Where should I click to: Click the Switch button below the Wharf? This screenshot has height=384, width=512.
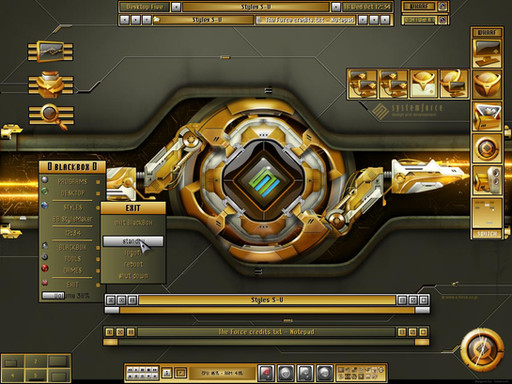(487, 234)
